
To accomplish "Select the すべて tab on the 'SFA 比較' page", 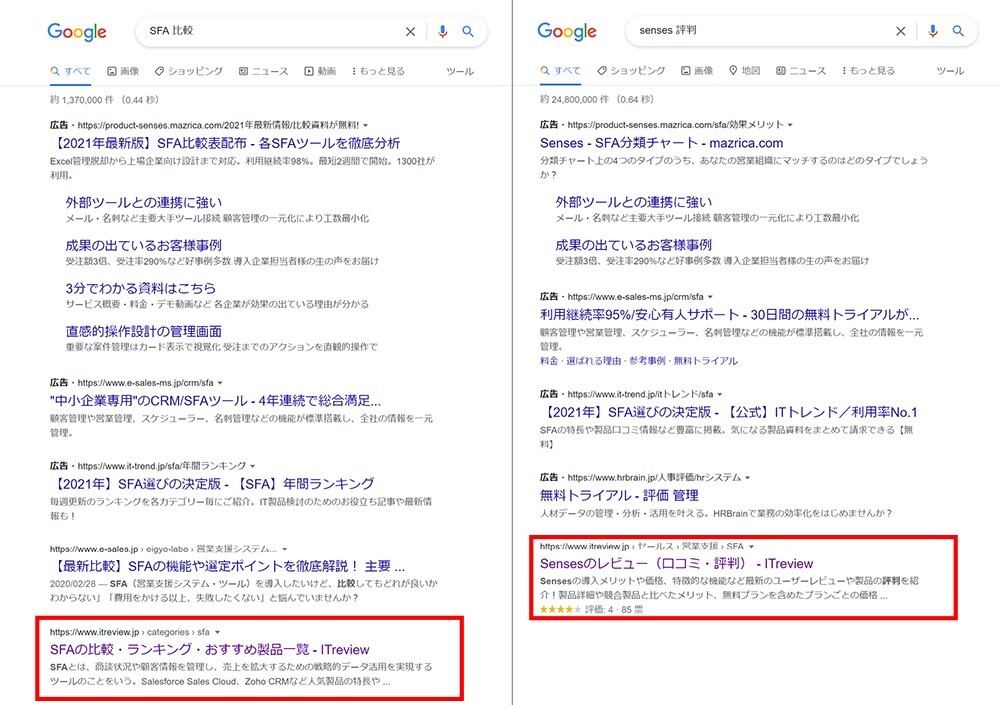I will (71, 71).
